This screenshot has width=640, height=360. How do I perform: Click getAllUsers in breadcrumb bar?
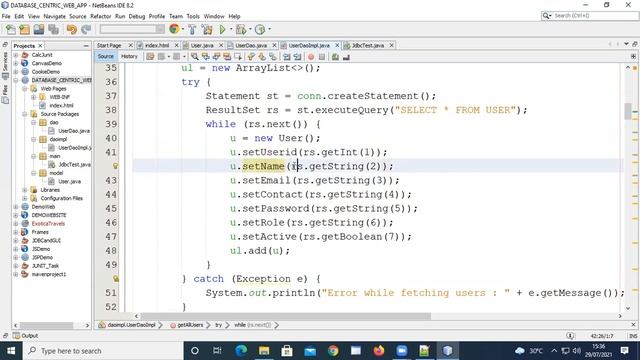coord(190,325)
